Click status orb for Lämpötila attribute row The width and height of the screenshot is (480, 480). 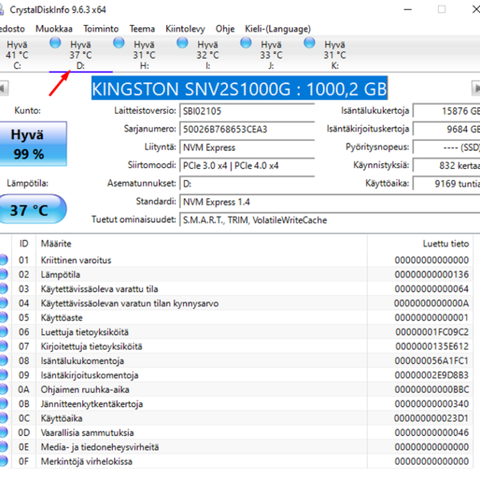click(3, 274)
